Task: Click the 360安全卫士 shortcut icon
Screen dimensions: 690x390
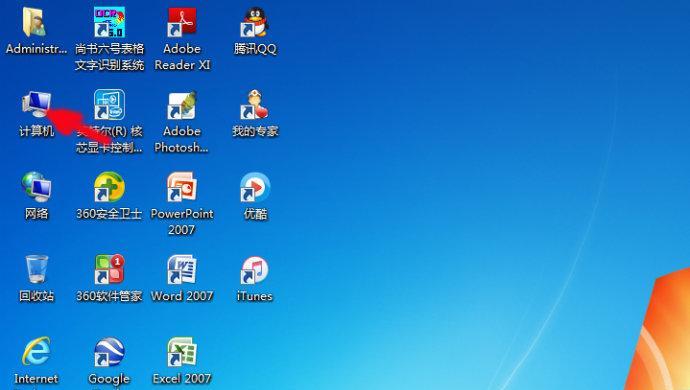Action: tap(109, 187)
